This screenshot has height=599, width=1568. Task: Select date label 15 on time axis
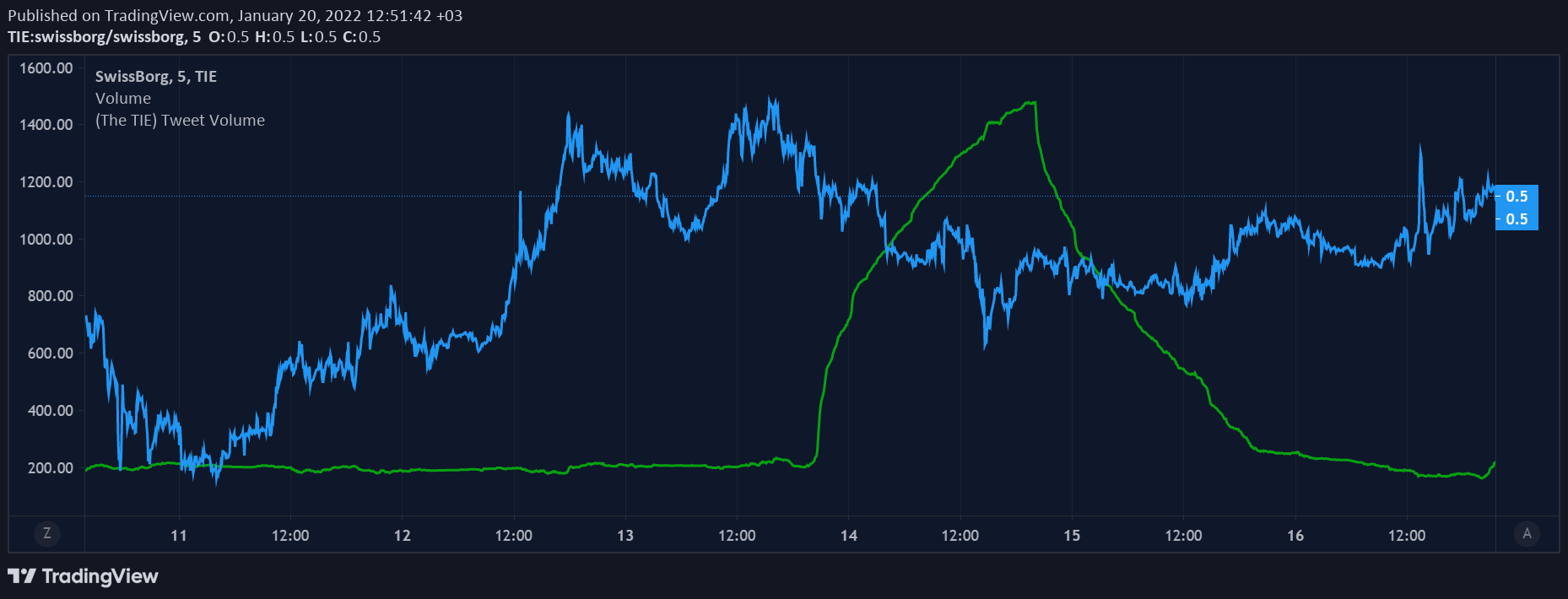click(x=1072, y=536)
